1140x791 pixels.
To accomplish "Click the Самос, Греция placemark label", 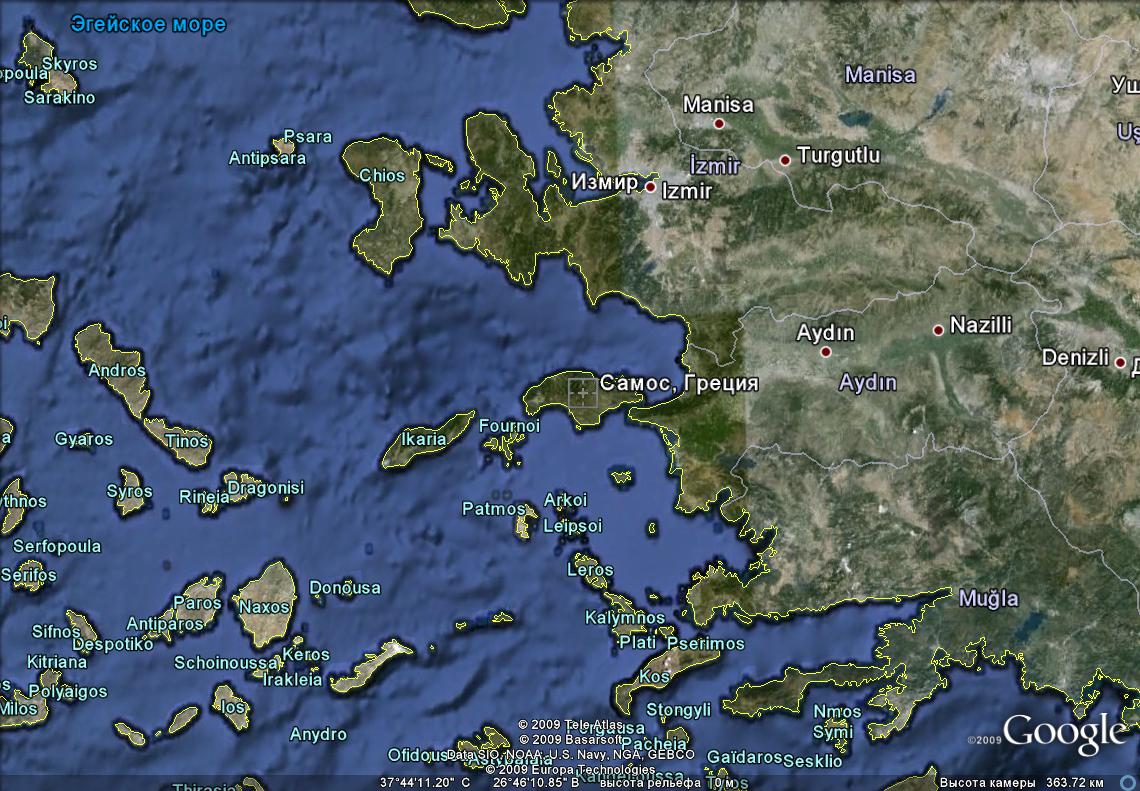I will point(679,383).
